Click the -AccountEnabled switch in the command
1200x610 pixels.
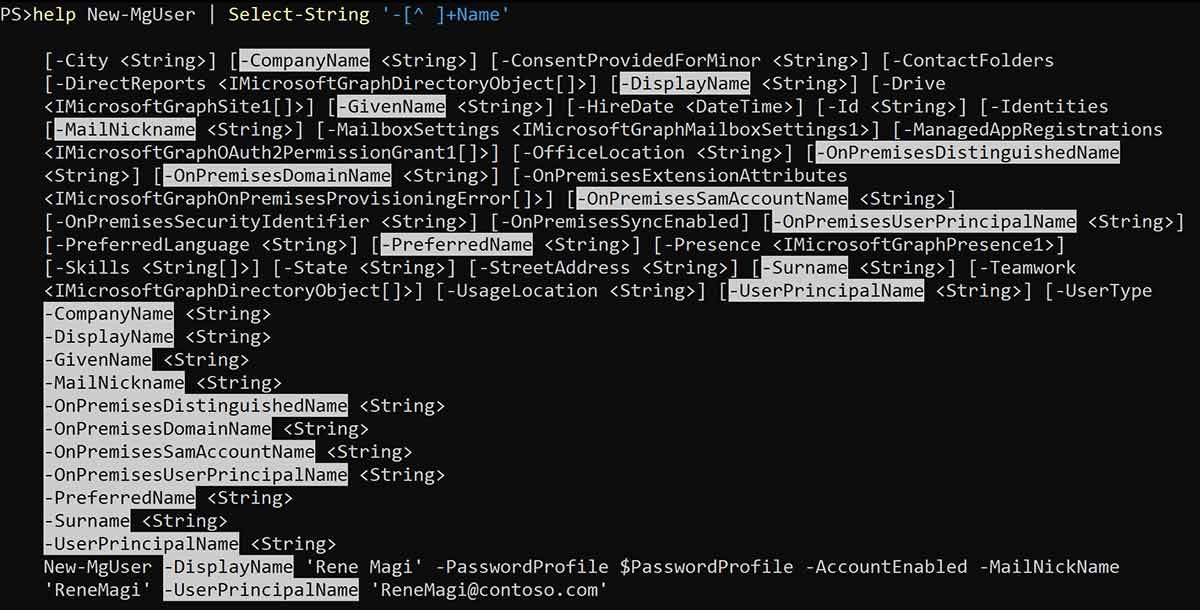pyautogui.click(x=886, y=567)
